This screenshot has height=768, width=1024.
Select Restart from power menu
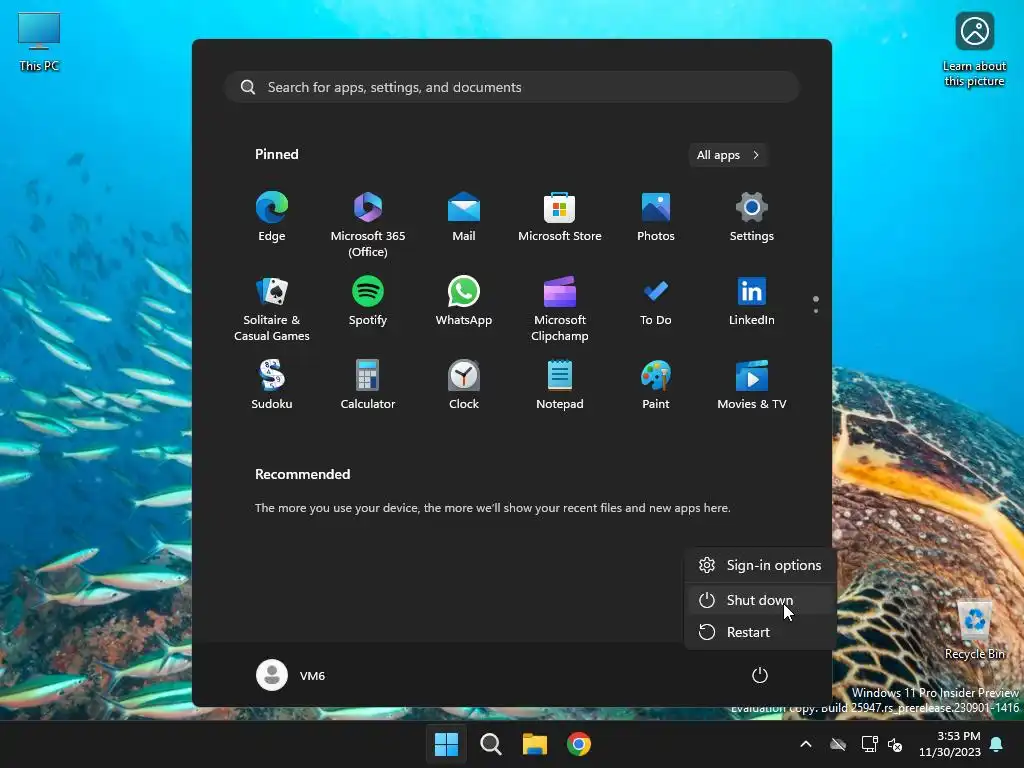(760, 632)
